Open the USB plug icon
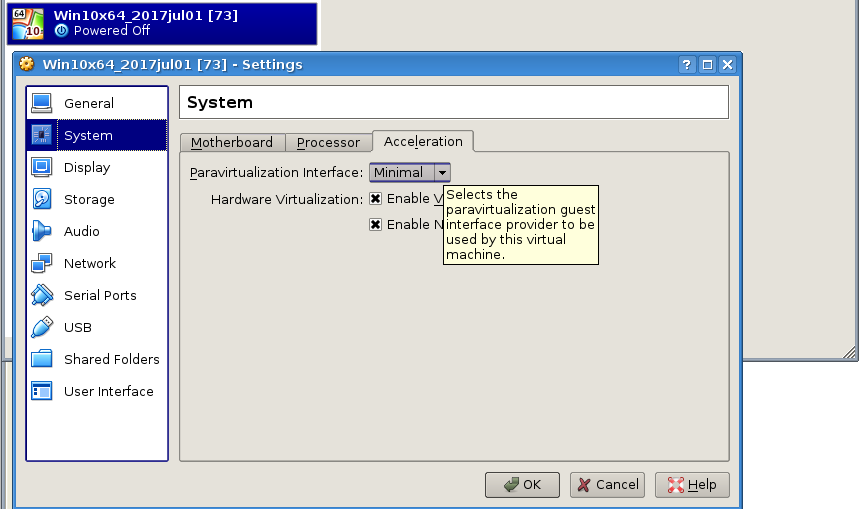The width and height of the screenshot is (859, 509). click(x=42, y=327)
